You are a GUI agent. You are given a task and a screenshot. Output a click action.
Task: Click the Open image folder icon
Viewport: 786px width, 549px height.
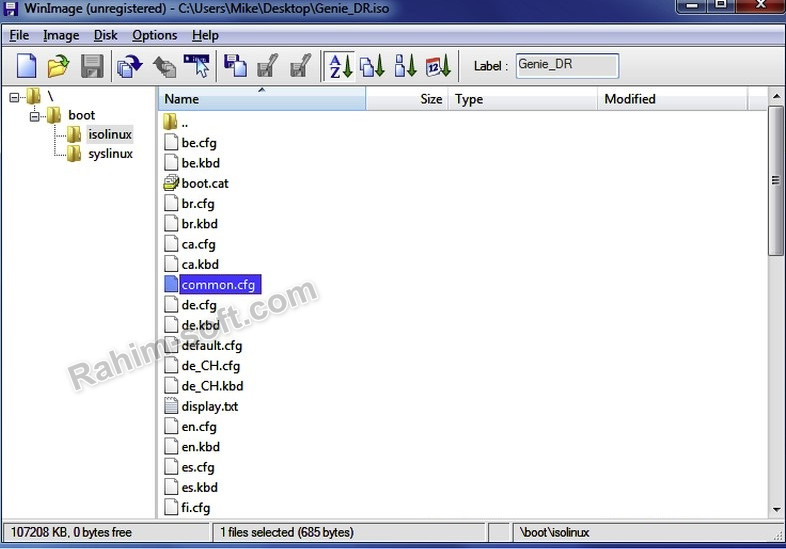59,66
